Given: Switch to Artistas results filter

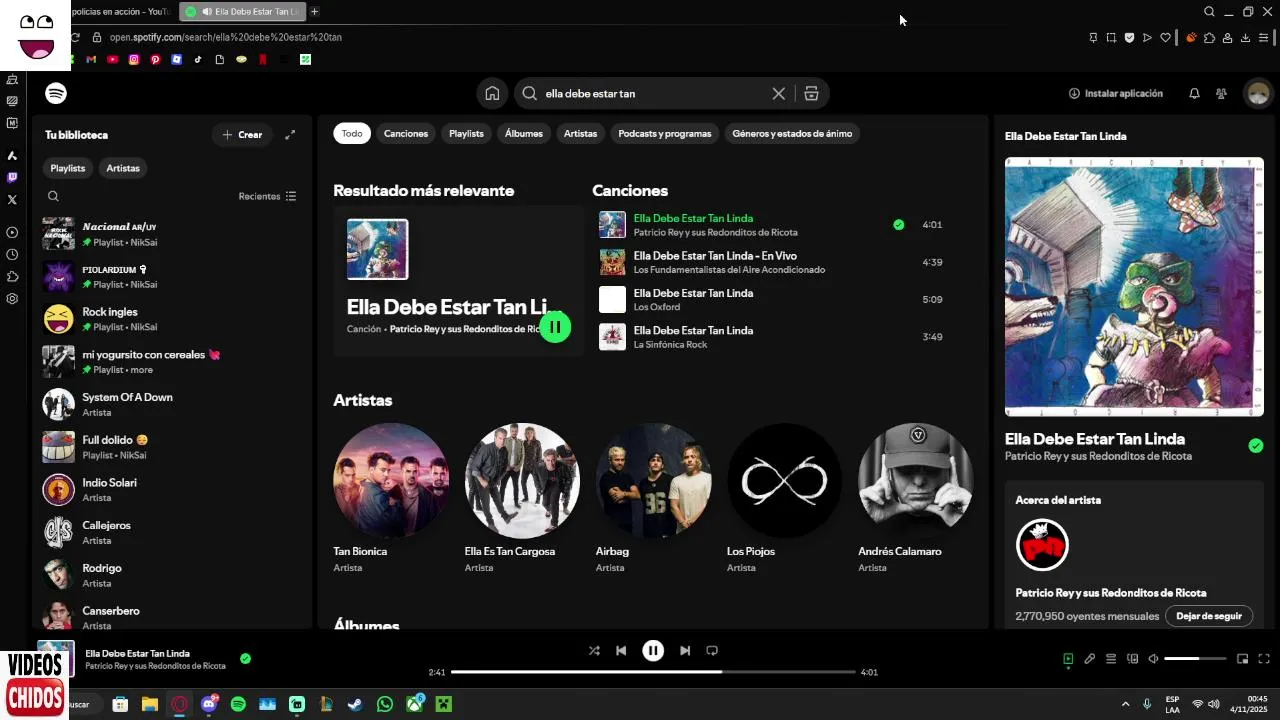Looking at the screenshot, I should coord(580,133).
